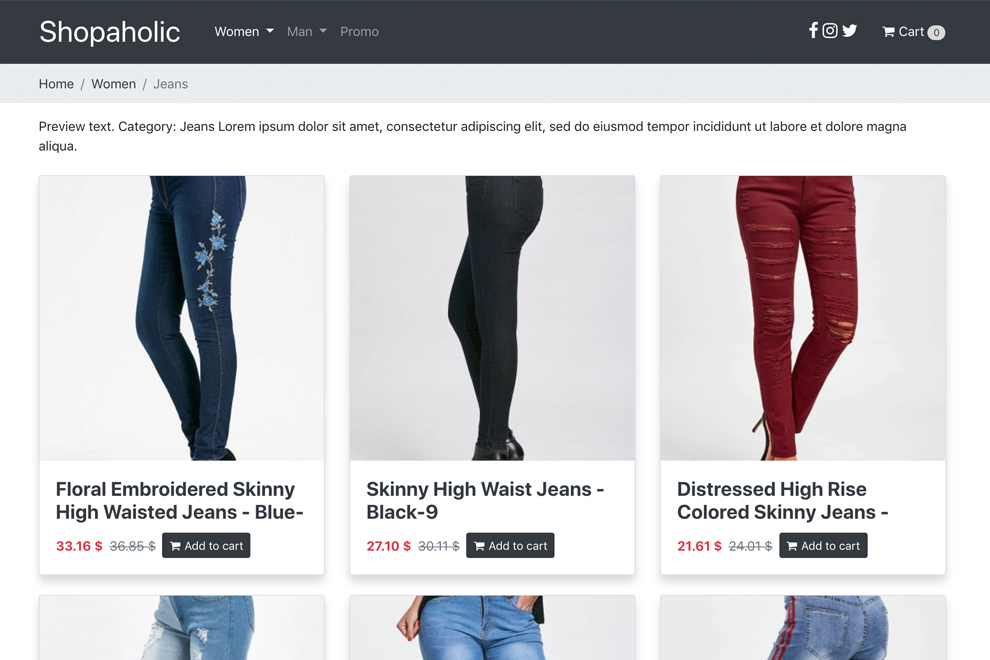Click the struck-through 30.11 $ price
Viewport: 990px width, 660px height.
439,546
